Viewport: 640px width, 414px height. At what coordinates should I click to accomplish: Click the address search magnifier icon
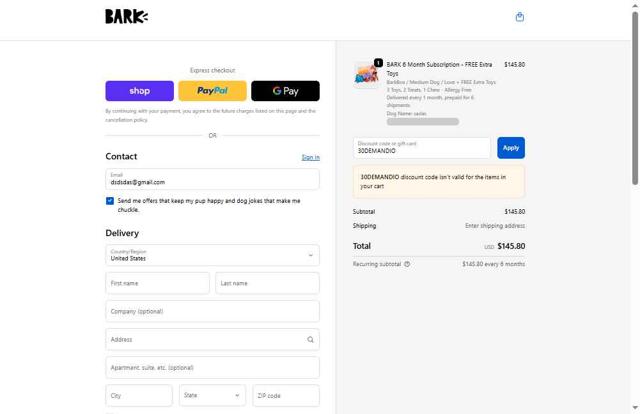(x=310, y=339)
